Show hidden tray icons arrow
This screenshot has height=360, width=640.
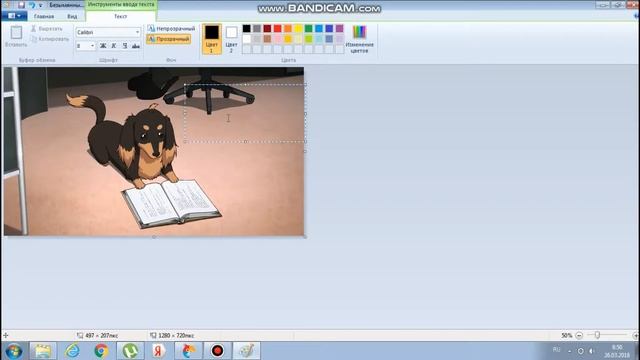(570, 351)
